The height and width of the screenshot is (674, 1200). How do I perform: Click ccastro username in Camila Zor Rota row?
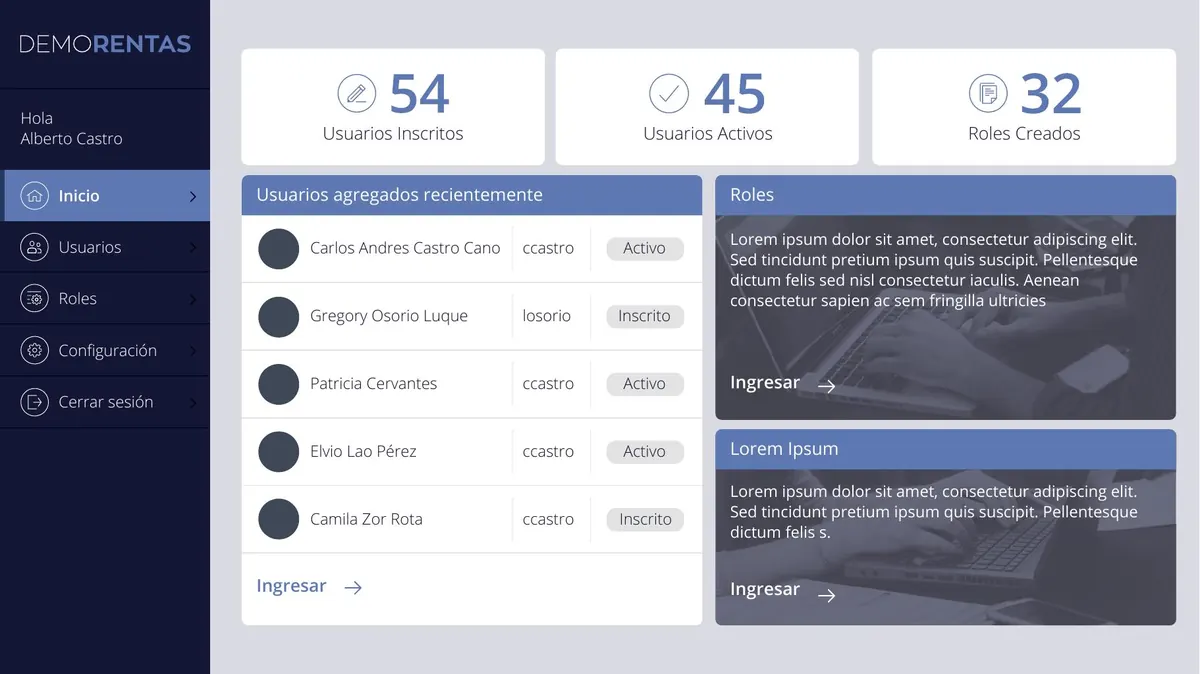[x=548, y=519]
